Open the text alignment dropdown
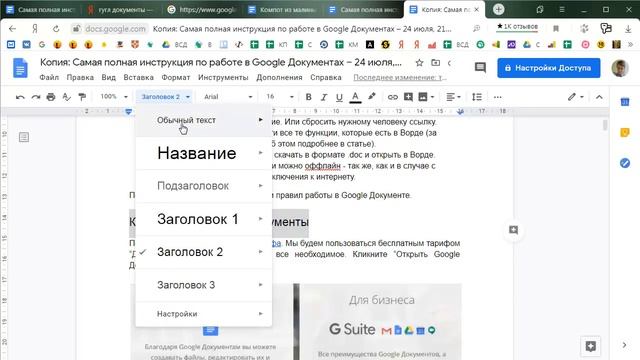640x360 pixels. point(453,97)
